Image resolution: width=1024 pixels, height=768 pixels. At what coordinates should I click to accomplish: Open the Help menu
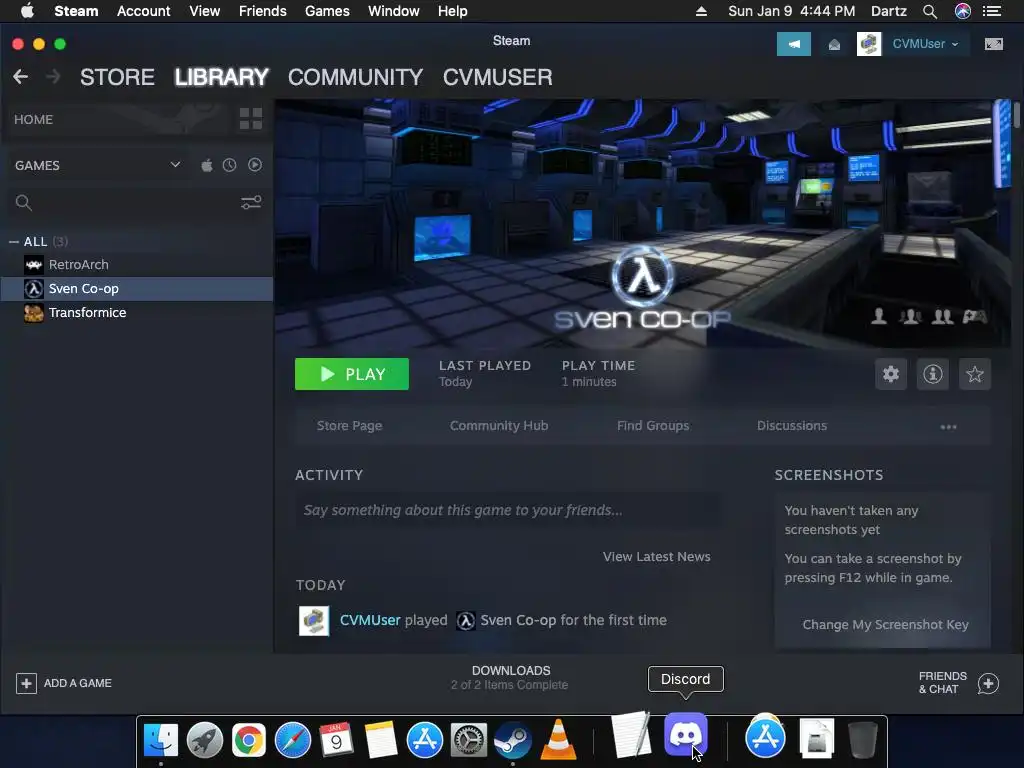453,11
